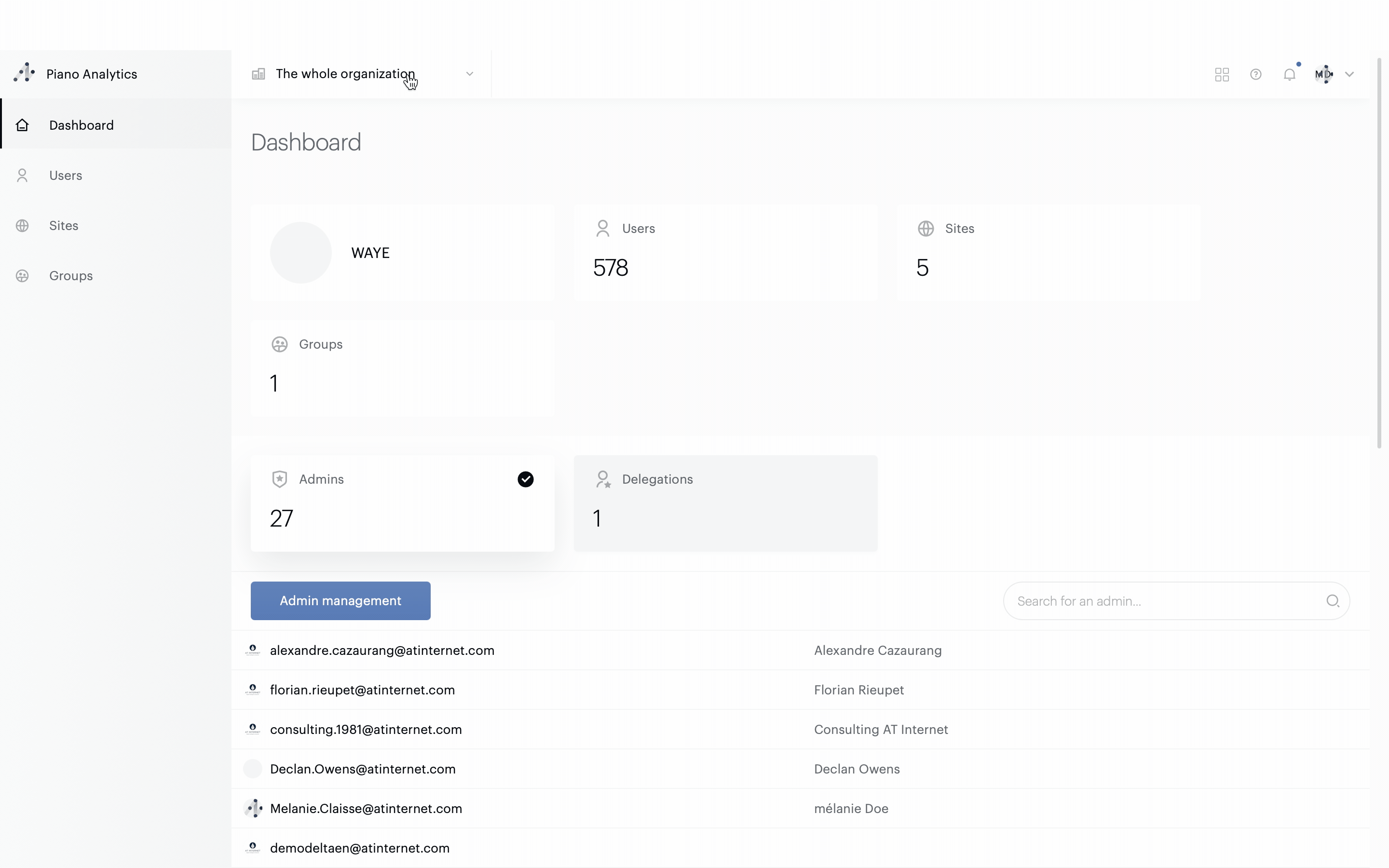Go to Users in sidebar menu
Image resolution: width=1389 pixels, height=868 pixels.
pos(66,176)
